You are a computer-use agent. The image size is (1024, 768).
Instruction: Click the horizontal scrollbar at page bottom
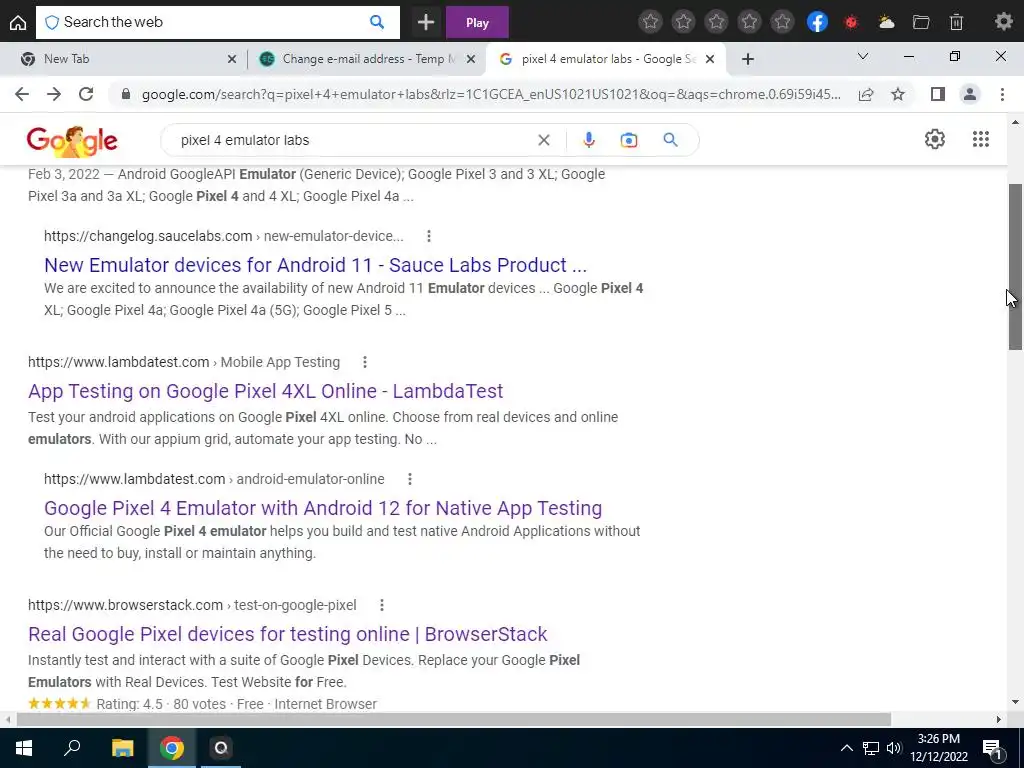coord(453,719)
